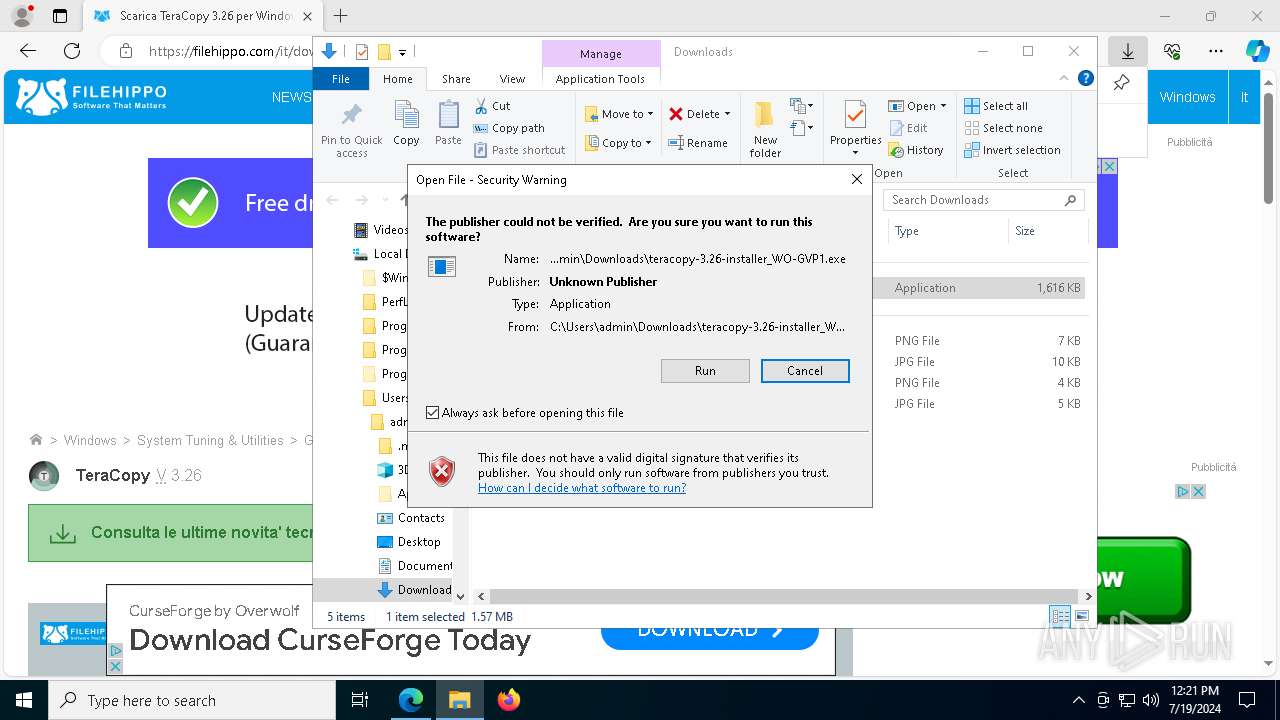Open 'How can I decide what software to run?' link
The image size is (1280, 720).
582,488
